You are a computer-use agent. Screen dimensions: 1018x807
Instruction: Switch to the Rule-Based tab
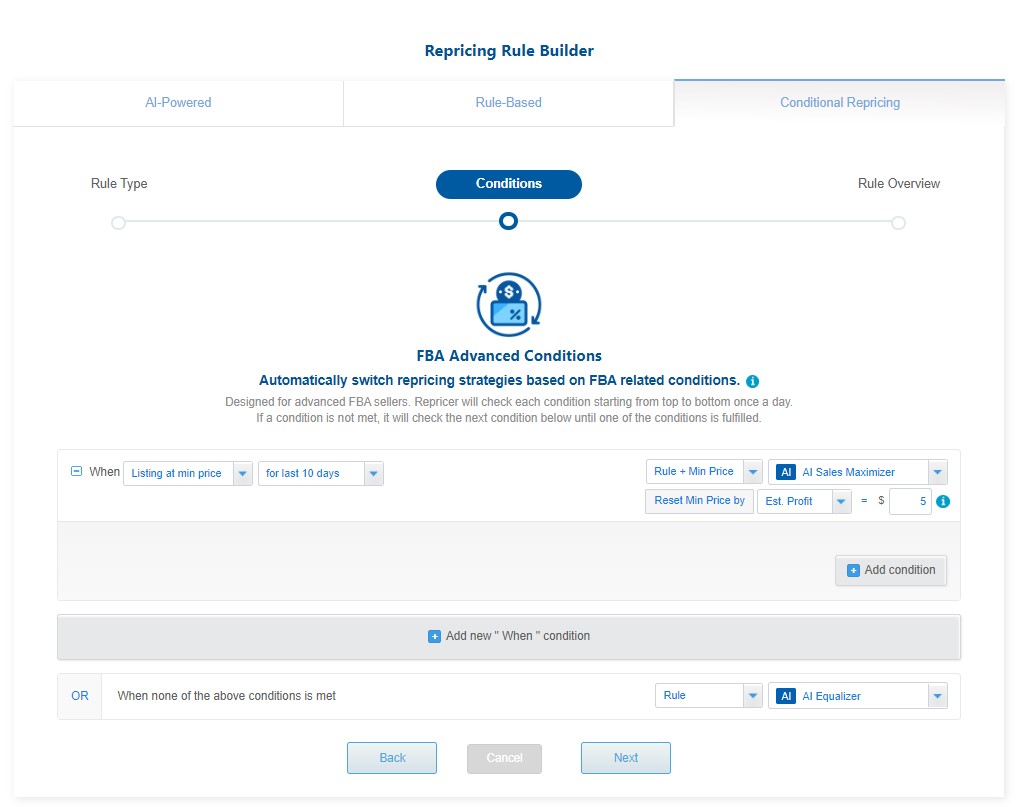coord(508,103)
